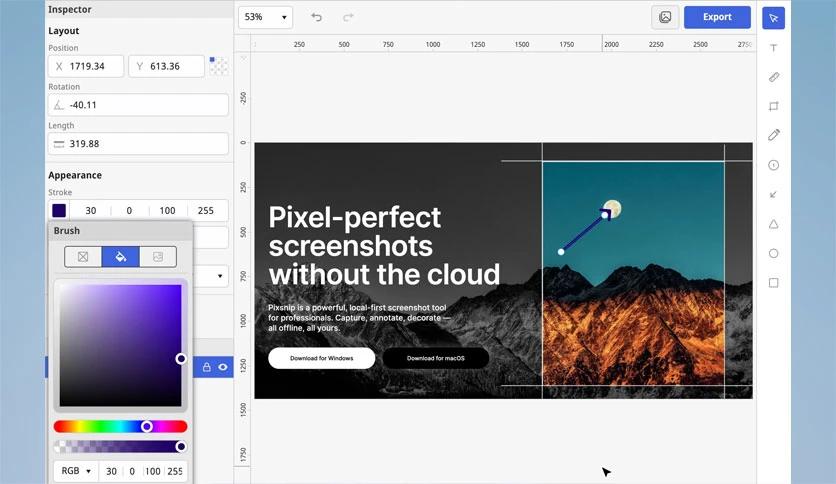Screen dimensions: 836x484
Task: Edit the stroke red value 30
Action: [91, 211]
